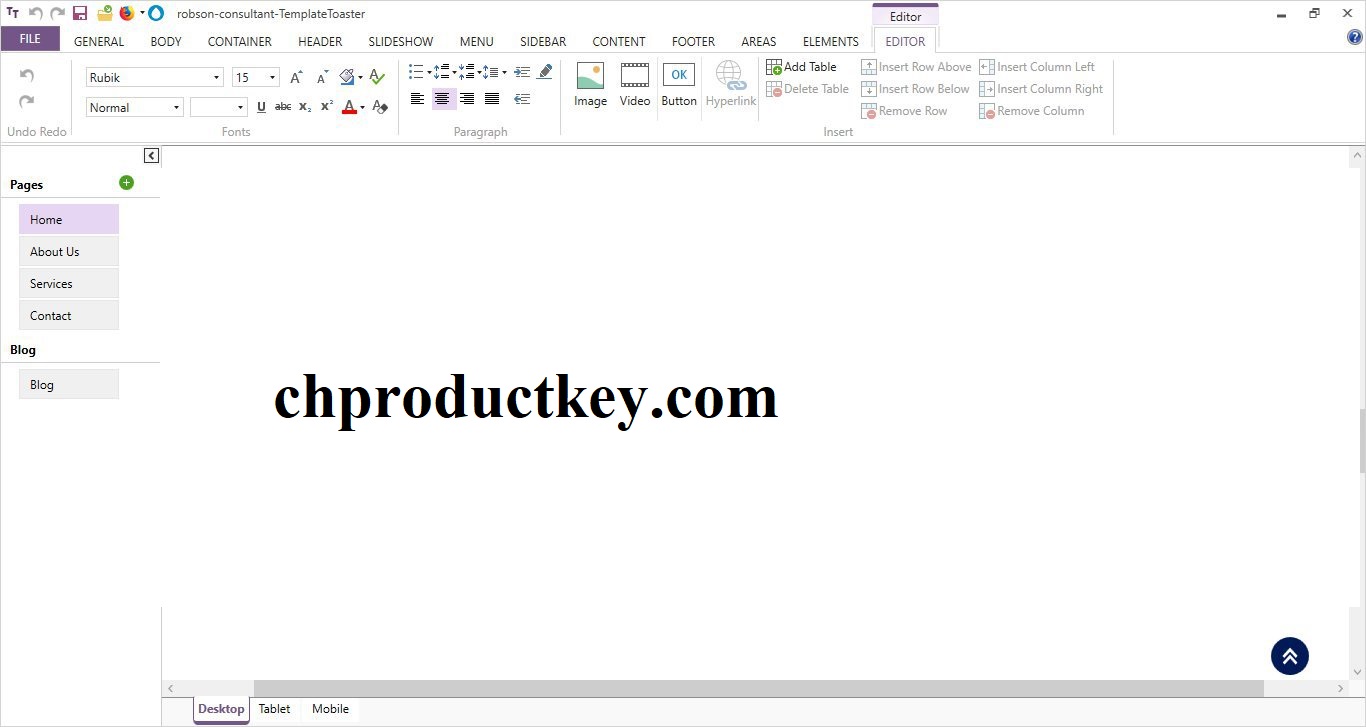Open the FILE menu
The width and height of the screenshot is (1366, 727).
click(x=30, y=39)
